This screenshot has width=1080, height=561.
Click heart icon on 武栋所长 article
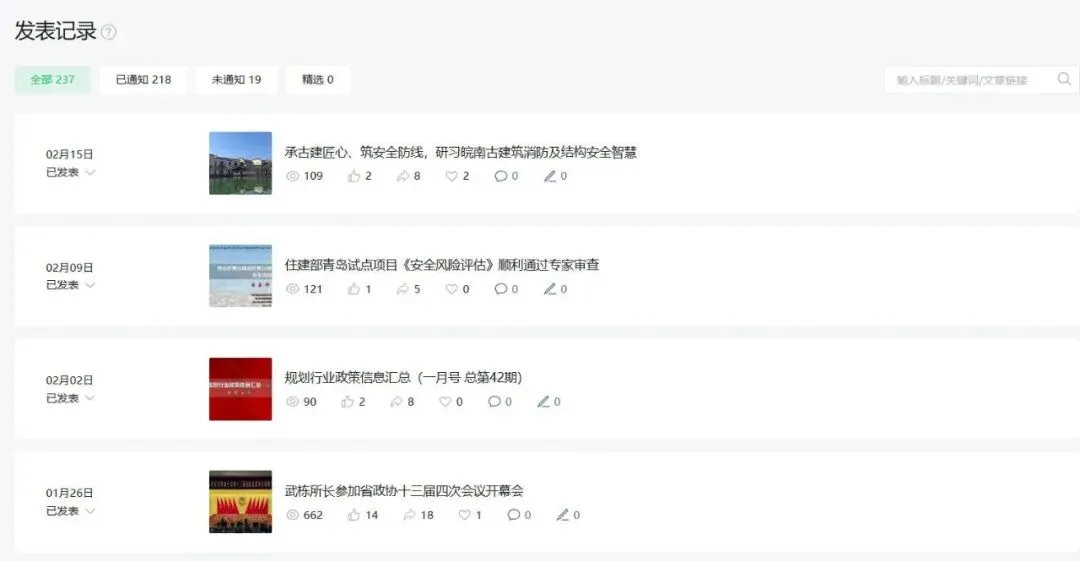click(x=465, y=515)
